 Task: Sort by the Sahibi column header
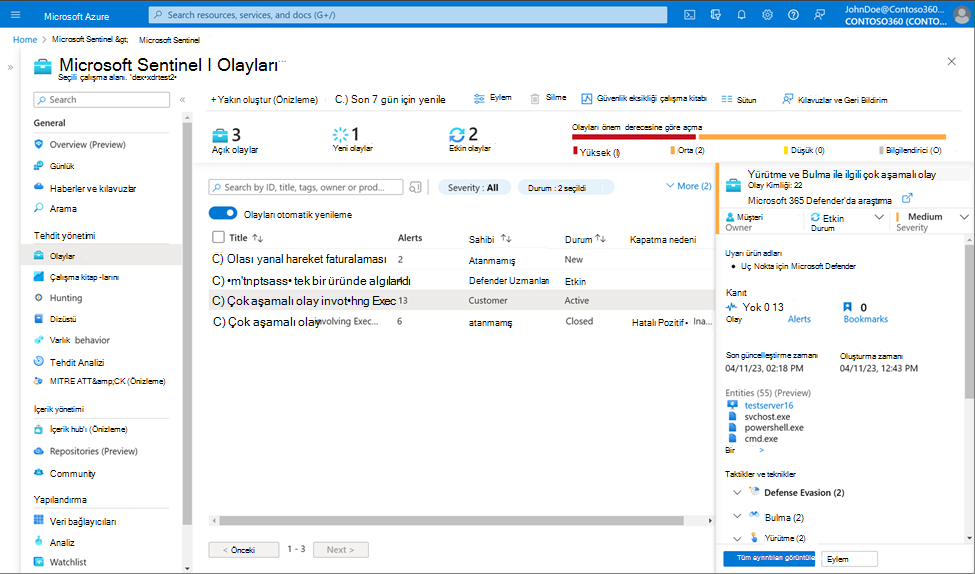click(490, 239)
